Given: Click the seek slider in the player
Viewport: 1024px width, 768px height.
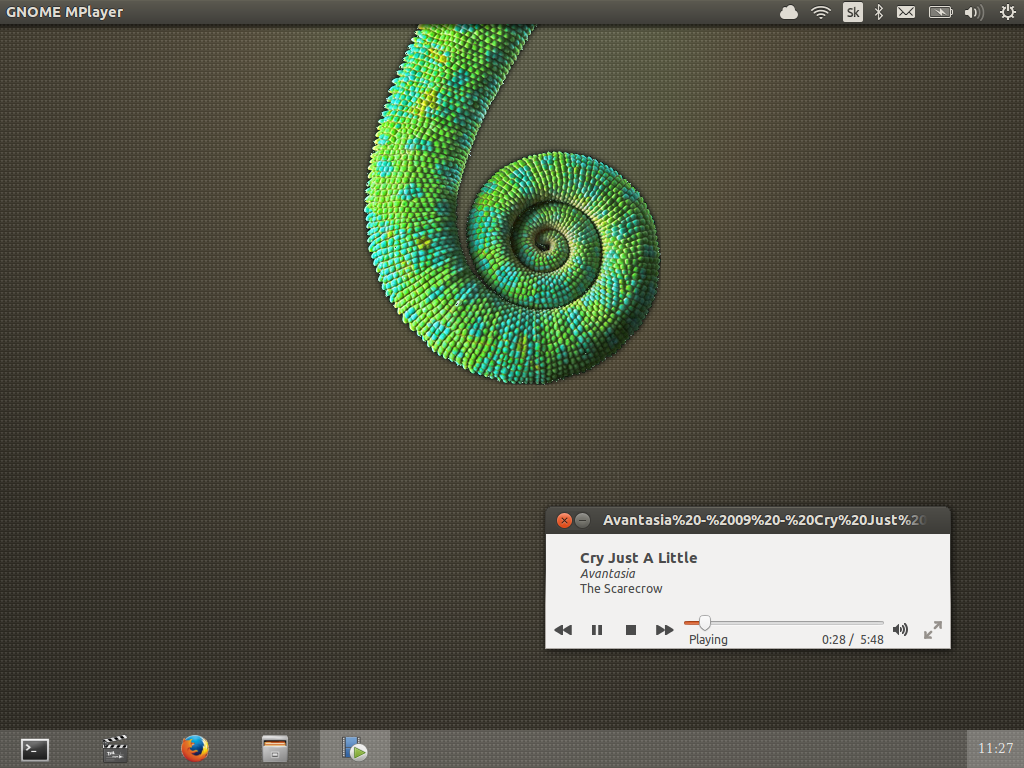Looking at the screenshot, I should [x=784, y=623].
